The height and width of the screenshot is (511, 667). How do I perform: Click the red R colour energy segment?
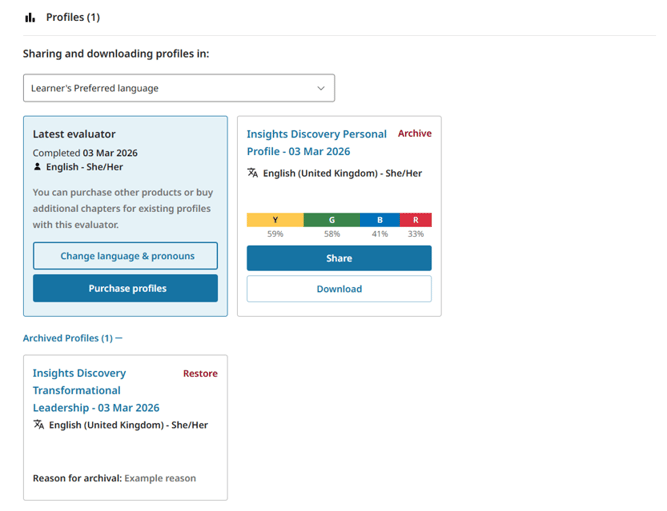[x=416, y=220]
